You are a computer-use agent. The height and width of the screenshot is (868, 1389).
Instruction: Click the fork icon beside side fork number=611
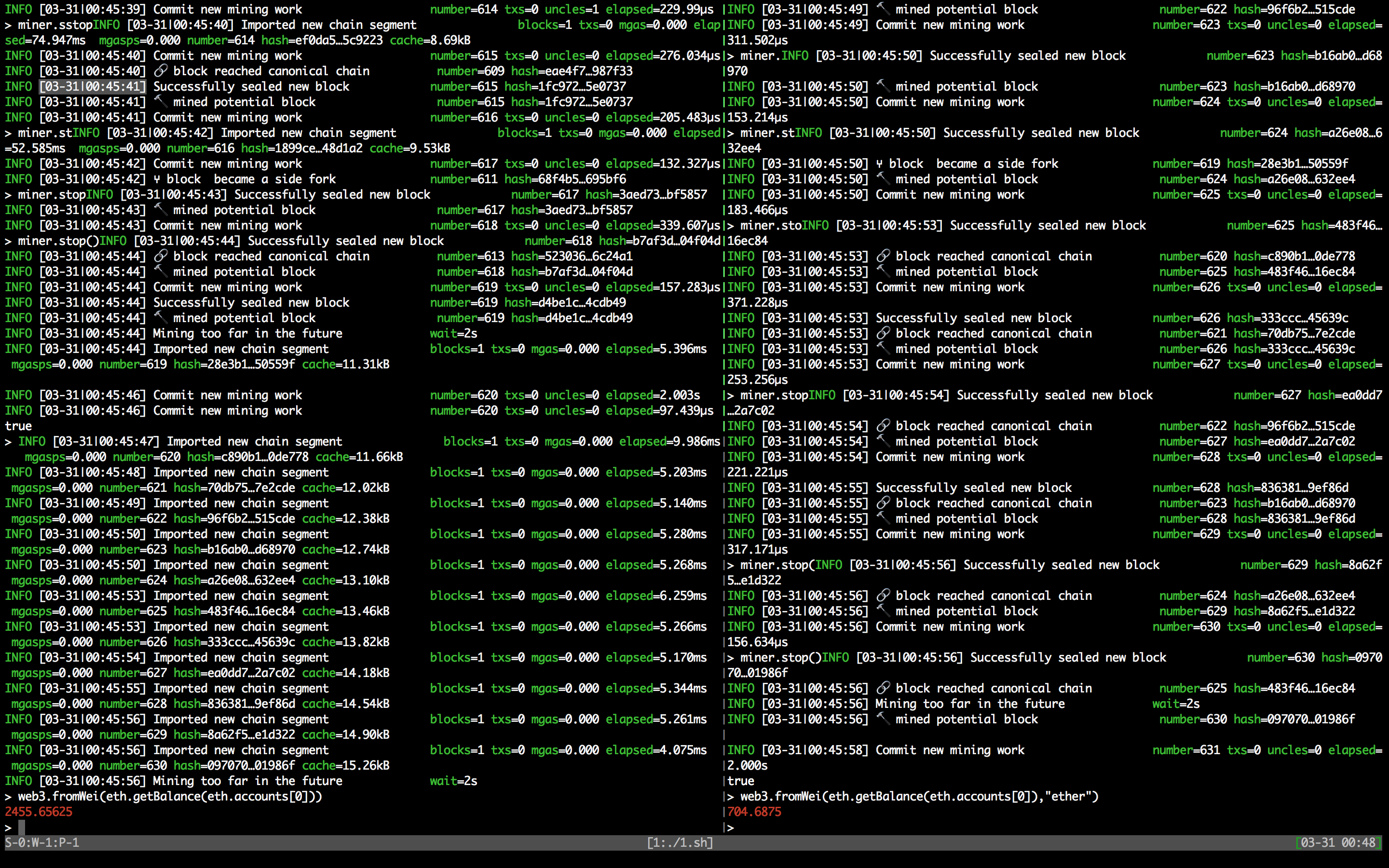tap(157, 179)
